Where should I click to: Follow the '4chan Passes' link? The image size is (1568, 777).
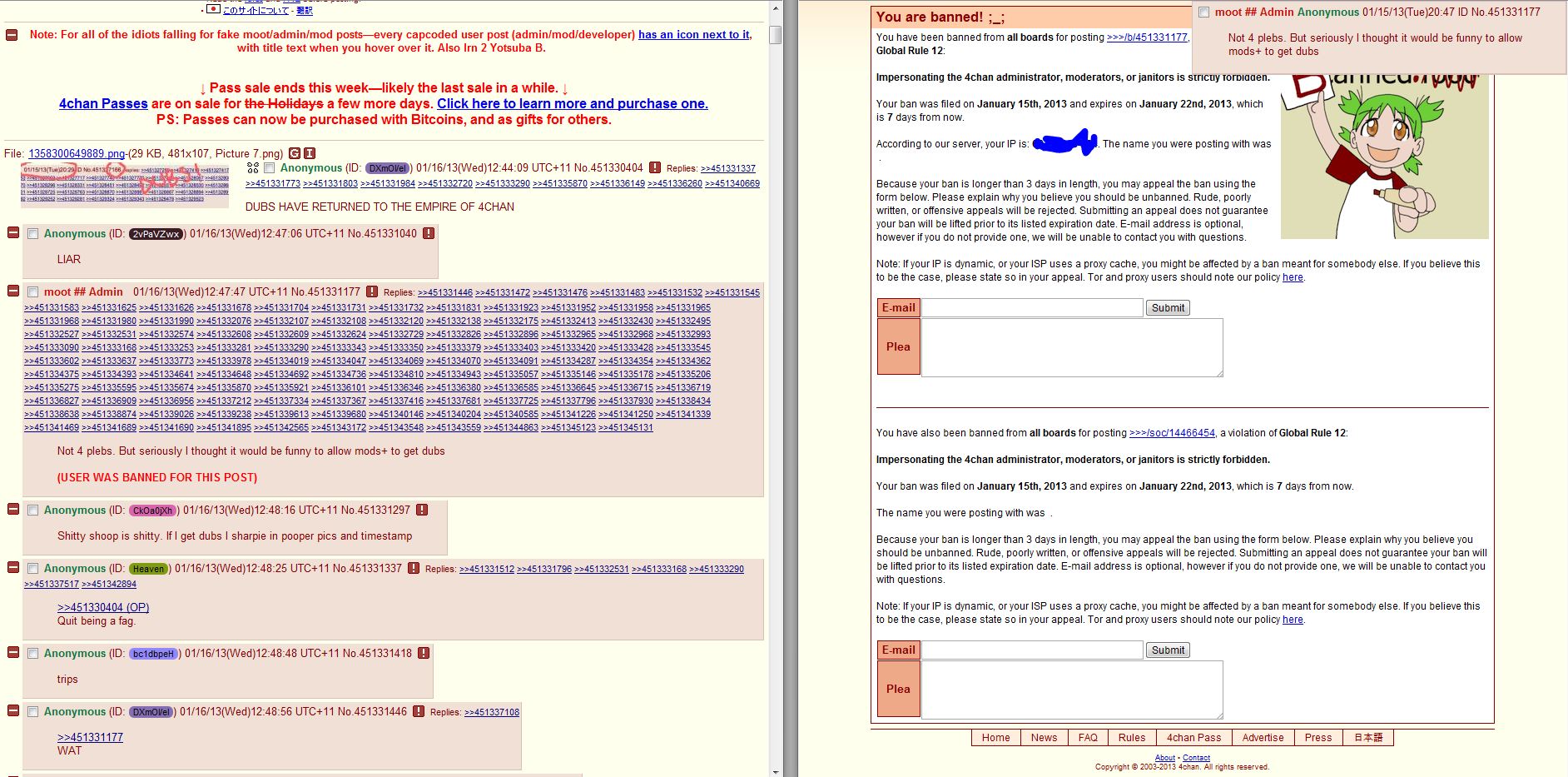click(x=103, y=104)
